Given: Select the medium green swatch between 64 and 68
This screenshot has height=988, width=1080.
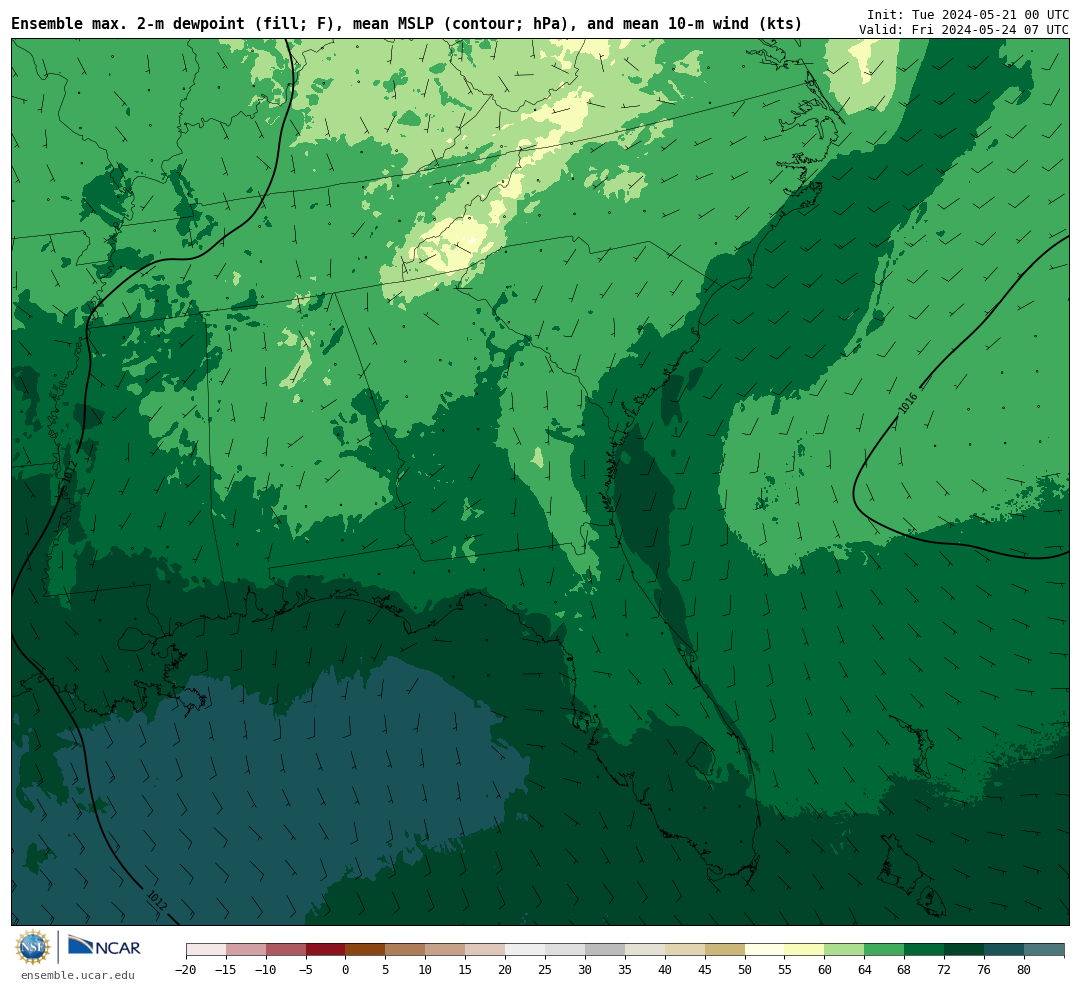Looking at the screenshot, I should click(884, 950).
